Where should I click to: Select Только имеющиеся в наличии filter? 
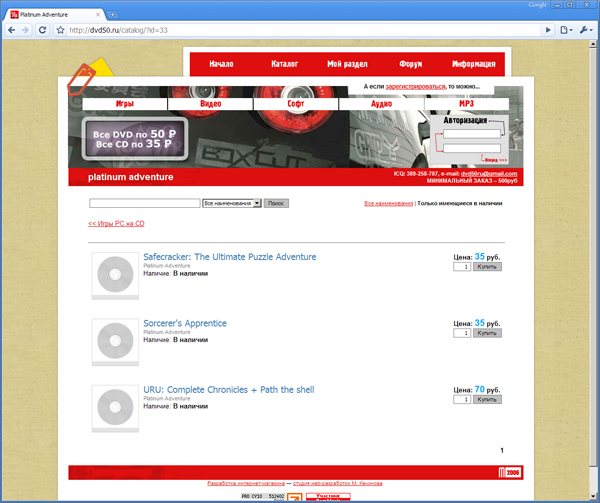pos(460,203)
